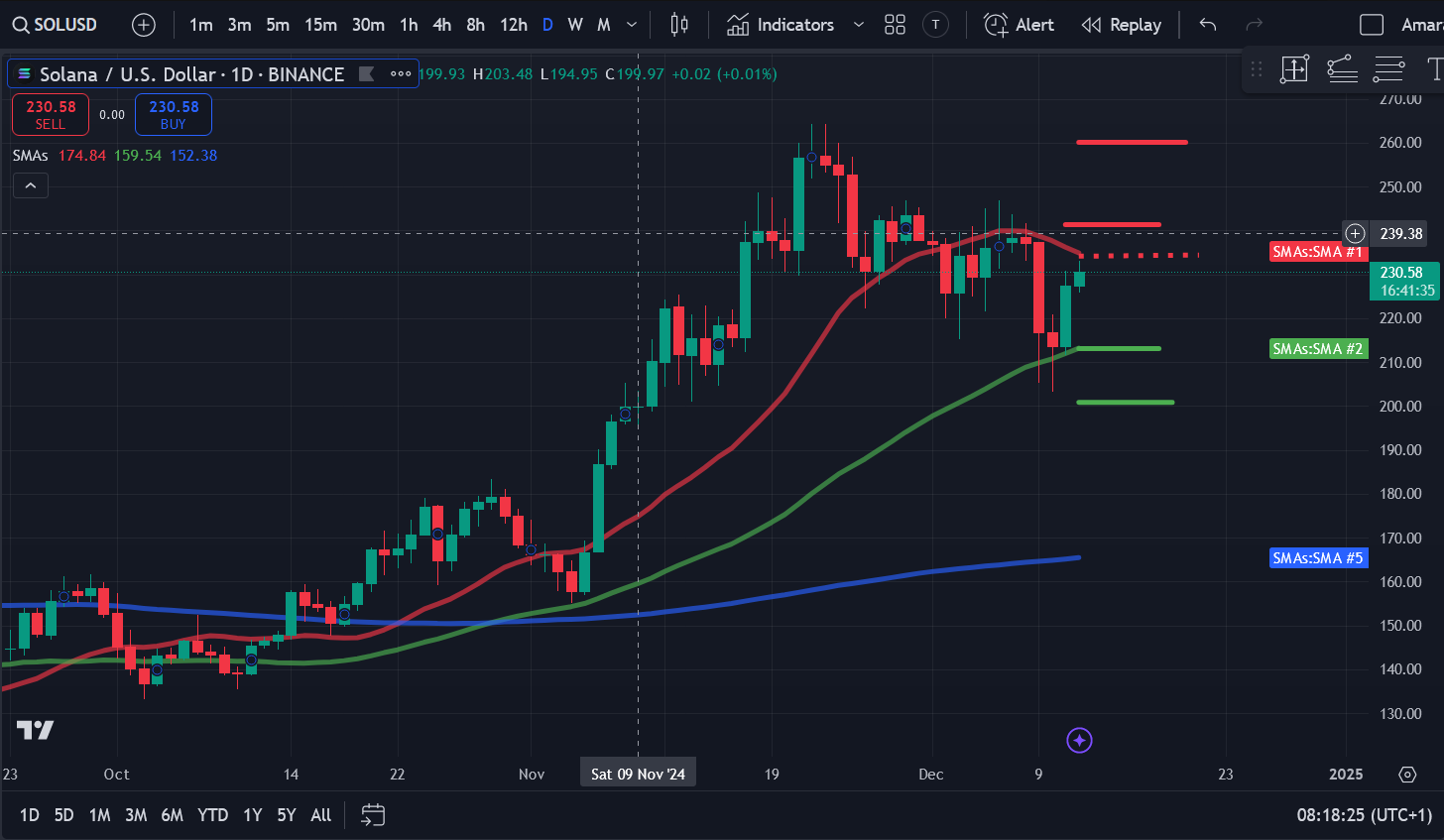Click the TradingView logo on the chart
This screenshot has width=1444, height=840.
click(36, 731)
